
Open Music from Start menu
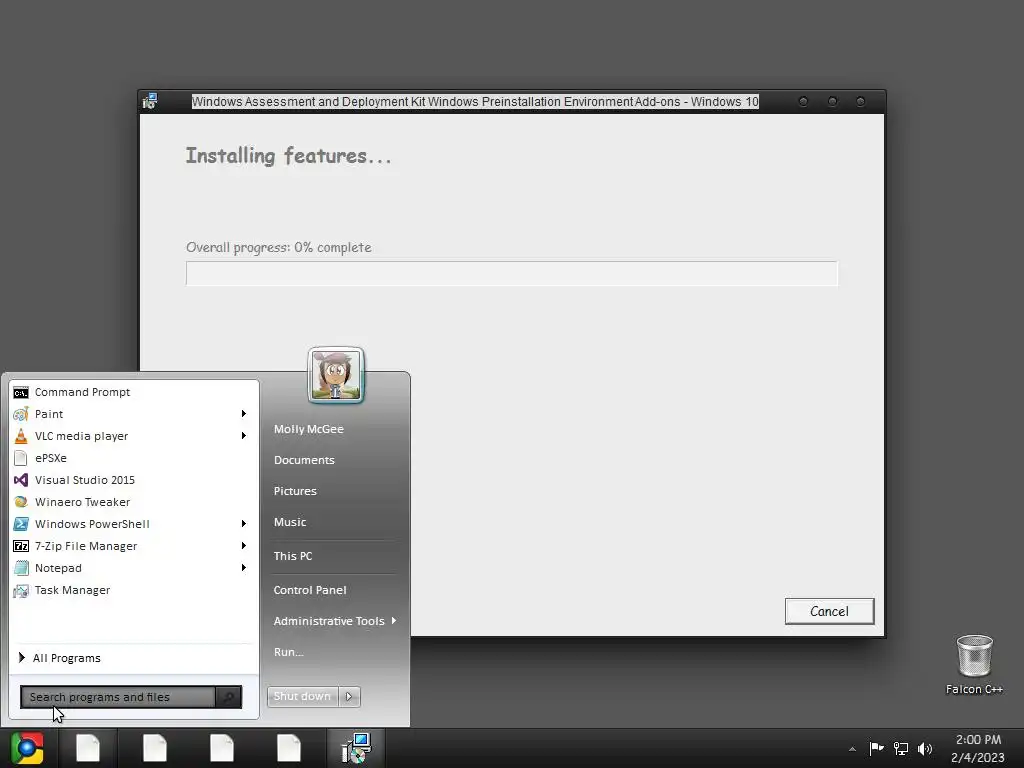(290, 522)
